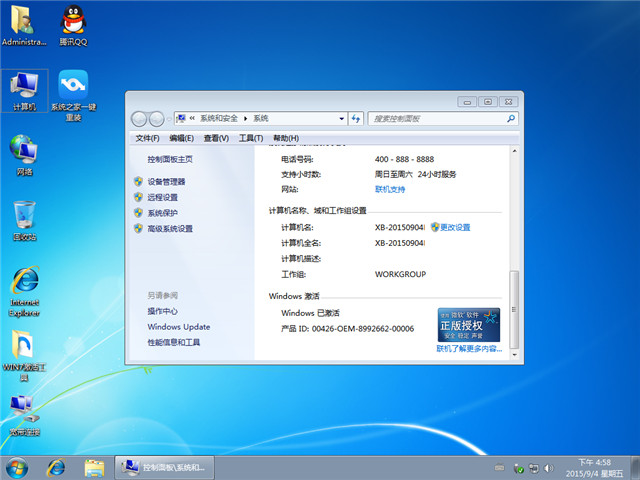This screenshot has width=640, height=480.
Task: Select the phone number 400 - 888 - 8888
Action: click(x=404, y=159)
